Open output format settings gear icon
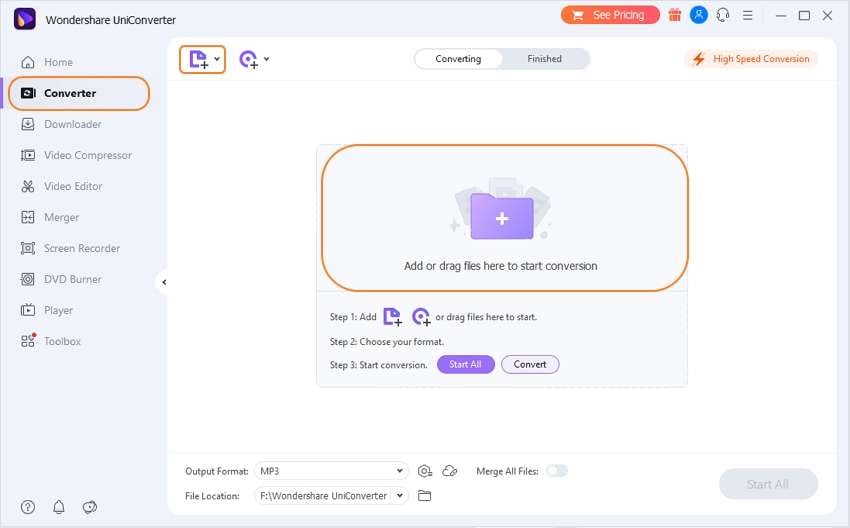 coord(425,471)
